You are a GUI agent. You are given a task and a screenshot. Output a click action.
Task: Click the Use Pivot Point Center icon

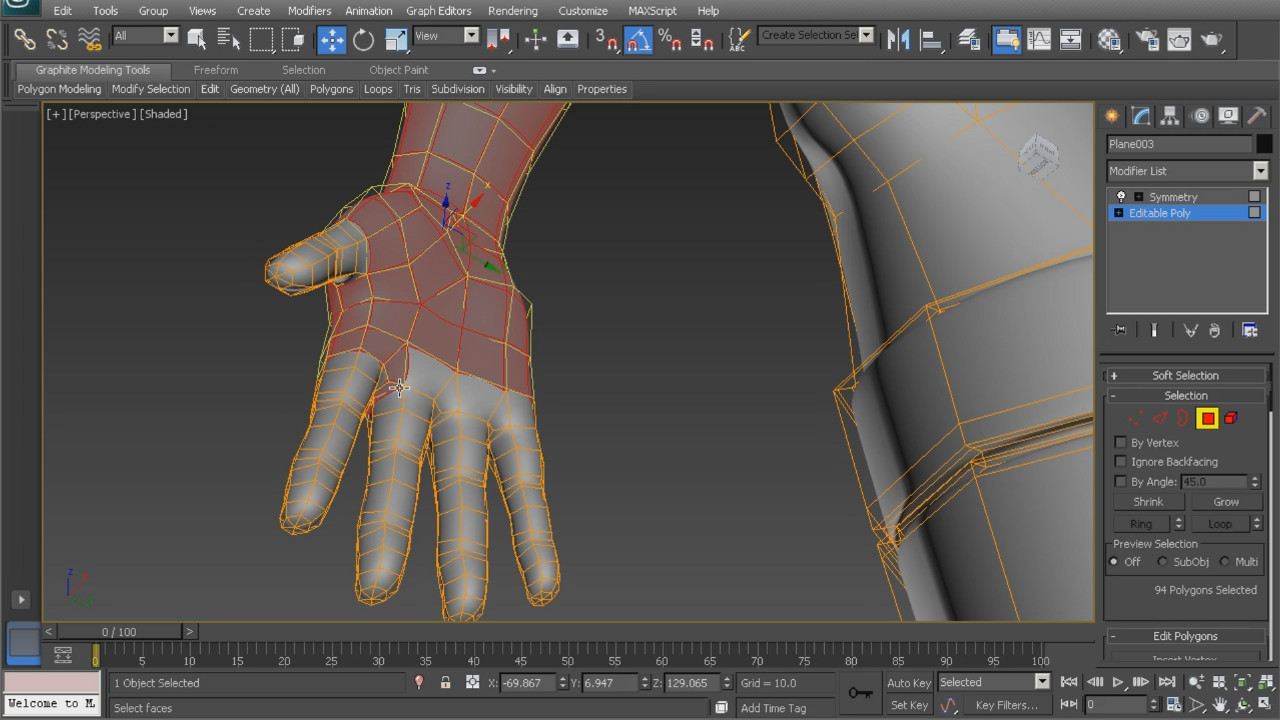498,39
